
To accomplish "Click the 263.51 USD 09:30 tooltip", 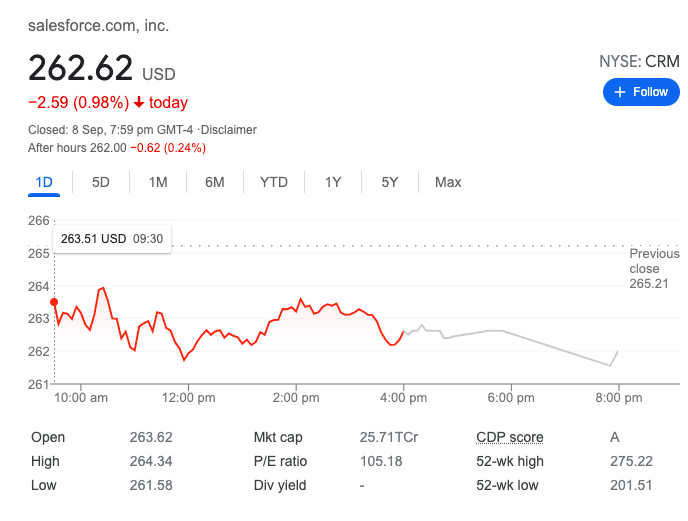I will pyautogui.click(x=112, y=239).
